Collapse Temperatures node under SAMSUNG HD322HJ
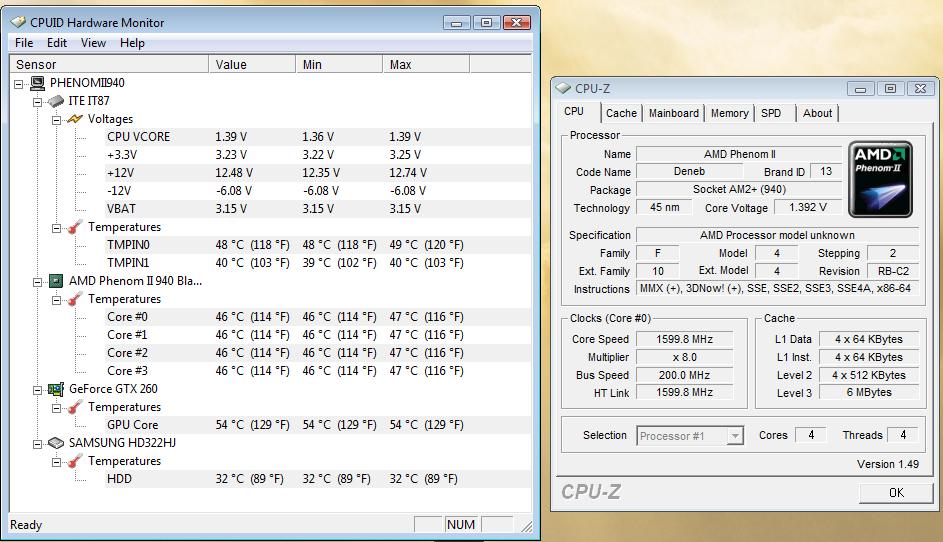The height and width of the screenshot is (542, 943). (57, 463)
